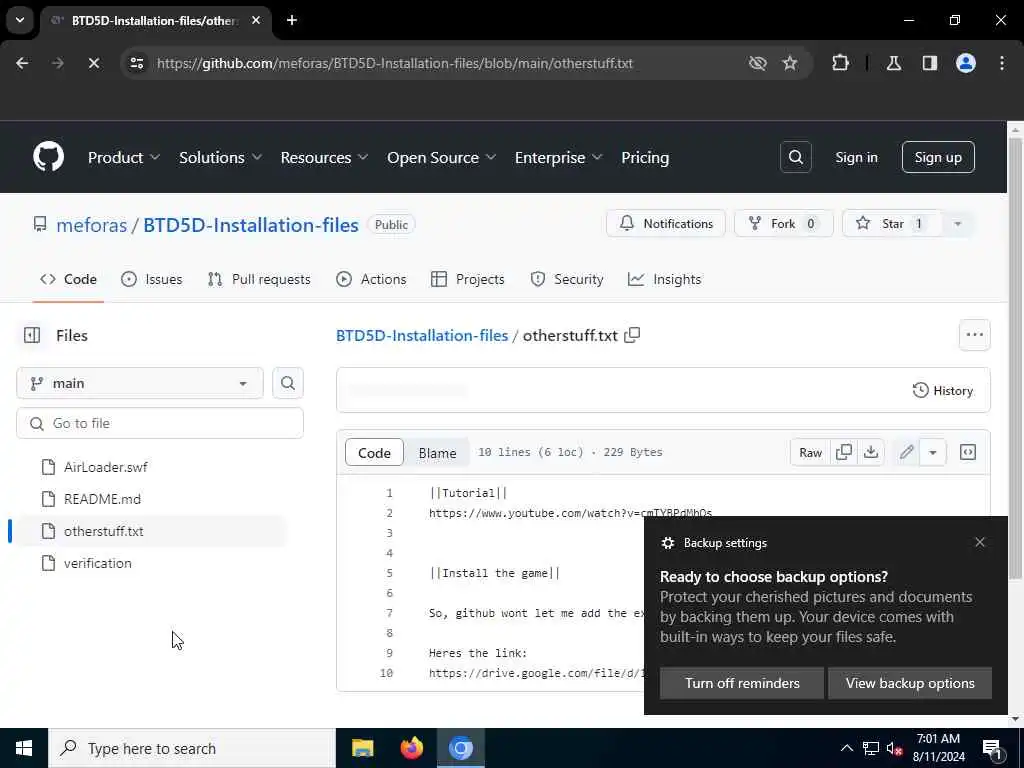Screen dimensions: 1024x768
Task: Open the symbols panel icon
Action: coord(968,452)
